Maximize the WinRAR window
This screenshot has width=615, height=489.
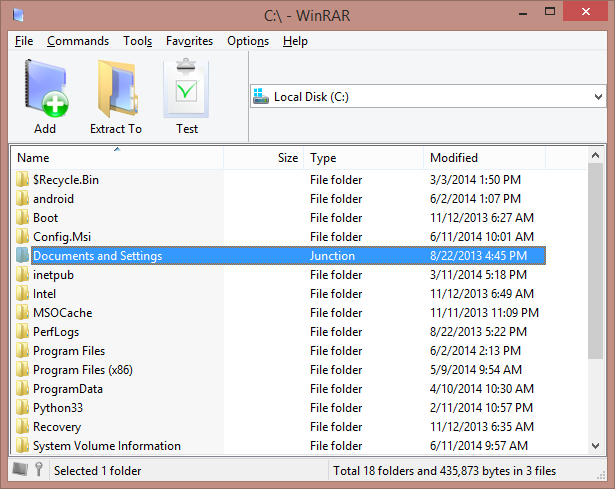click(550, 12)
